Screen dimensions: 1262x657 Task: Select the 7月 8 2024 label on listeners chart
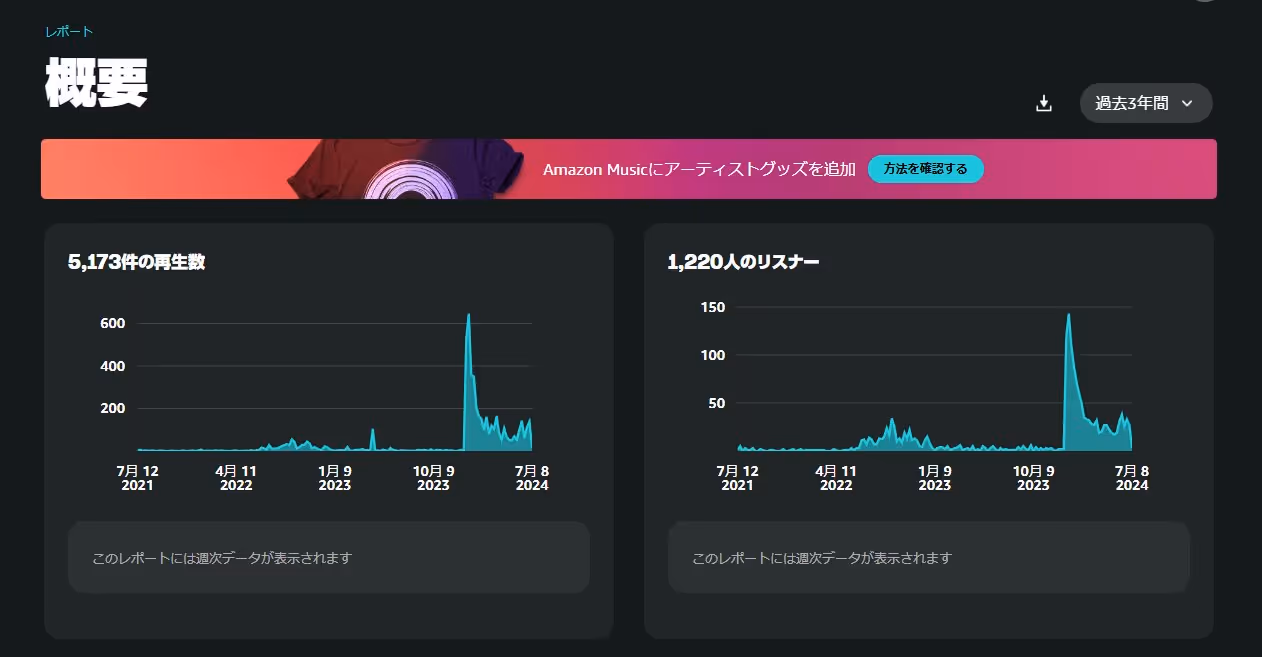coord(1132,478)
